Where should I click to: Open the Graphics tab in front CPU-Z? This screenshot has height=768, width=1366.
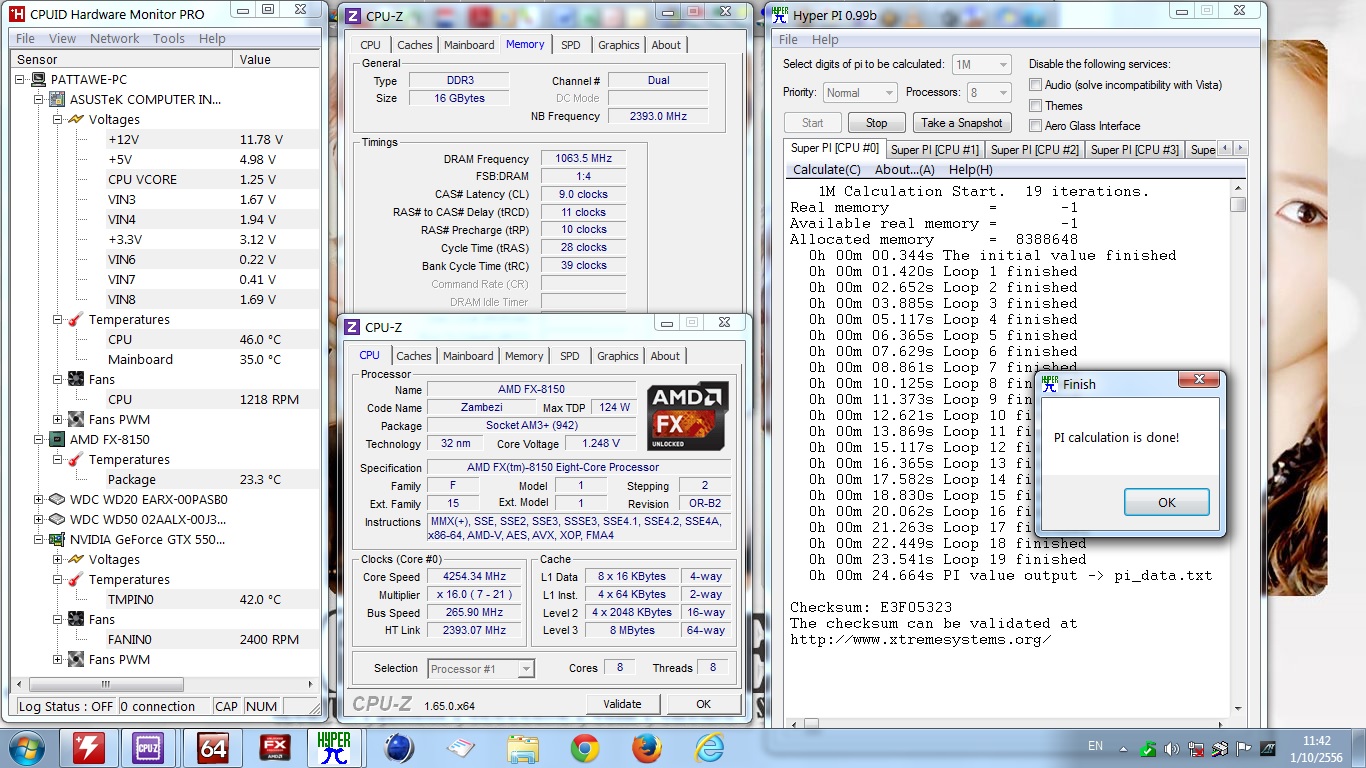pyautogui.click(x=617, y=356)
